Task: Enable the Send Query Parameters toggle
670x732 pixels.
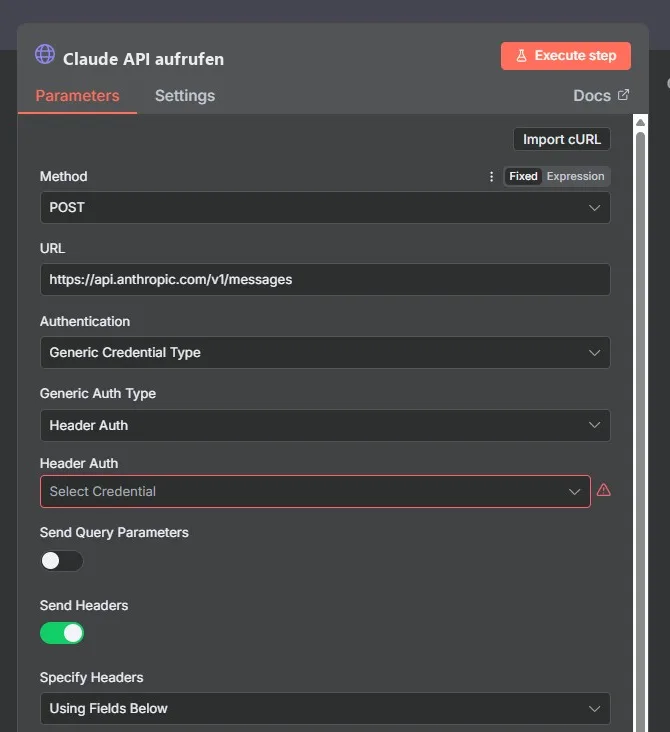Action: click(x=62, y=561)
